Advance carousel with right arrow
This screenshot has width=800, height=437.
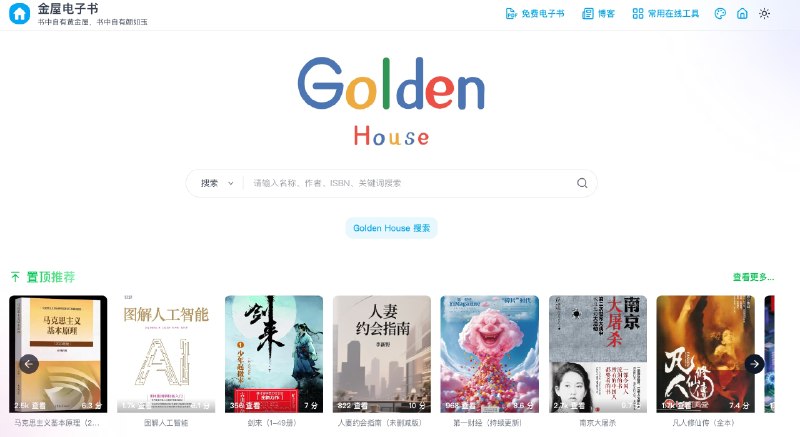click(x=755, y=364)
